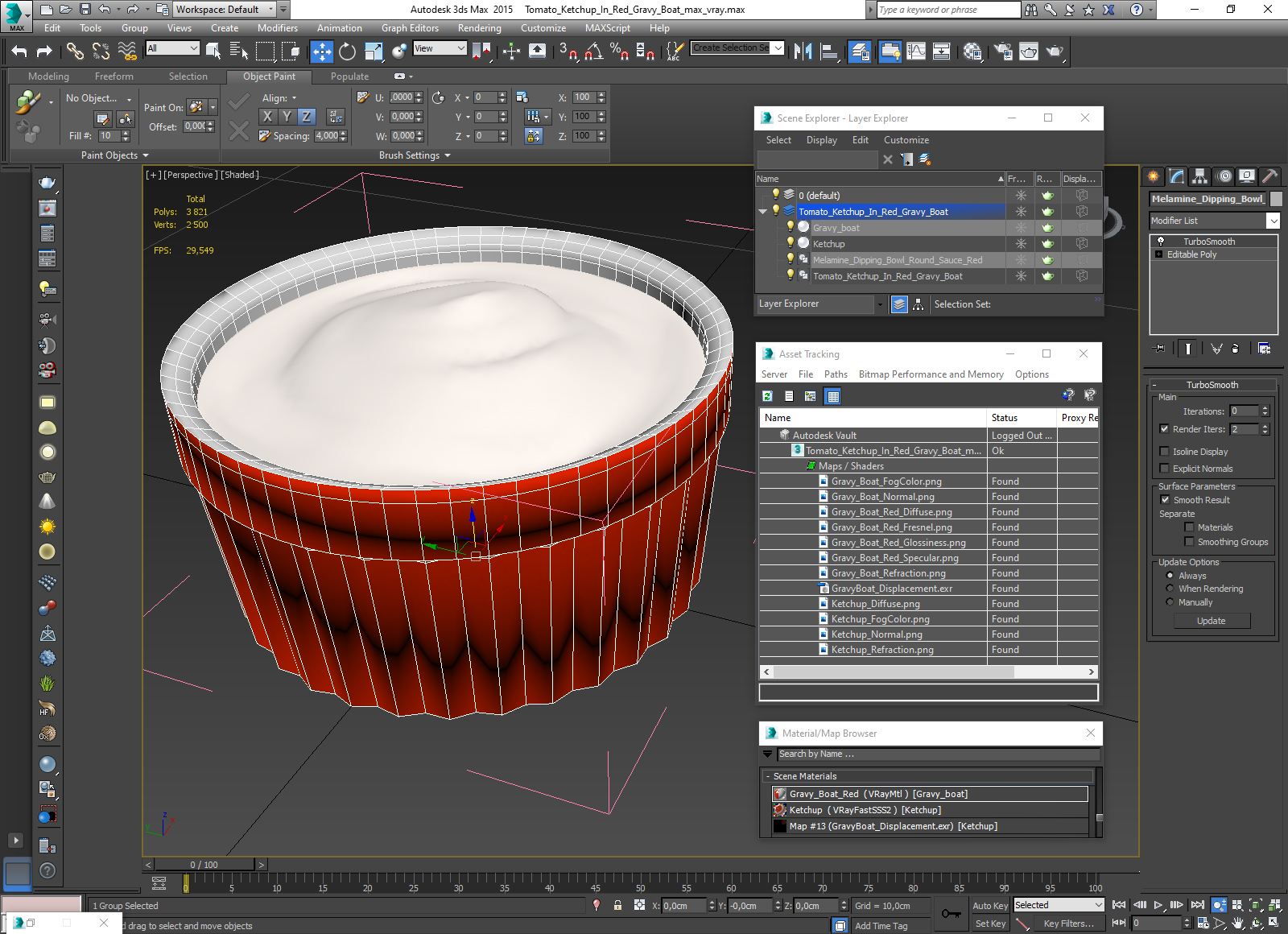Click the Set Key button
This screenshot has width=1288, height=934.
pyautogui.click(x=989, y=924)
